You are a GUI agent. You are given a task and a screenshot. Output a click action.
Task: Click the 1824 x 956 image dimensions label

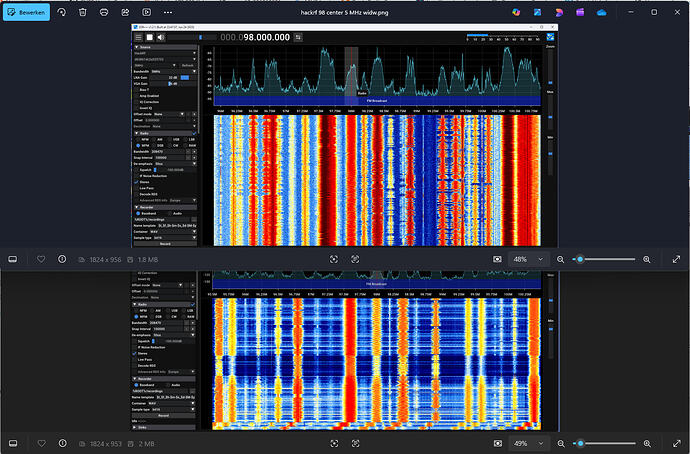click(x=103, y=259)
